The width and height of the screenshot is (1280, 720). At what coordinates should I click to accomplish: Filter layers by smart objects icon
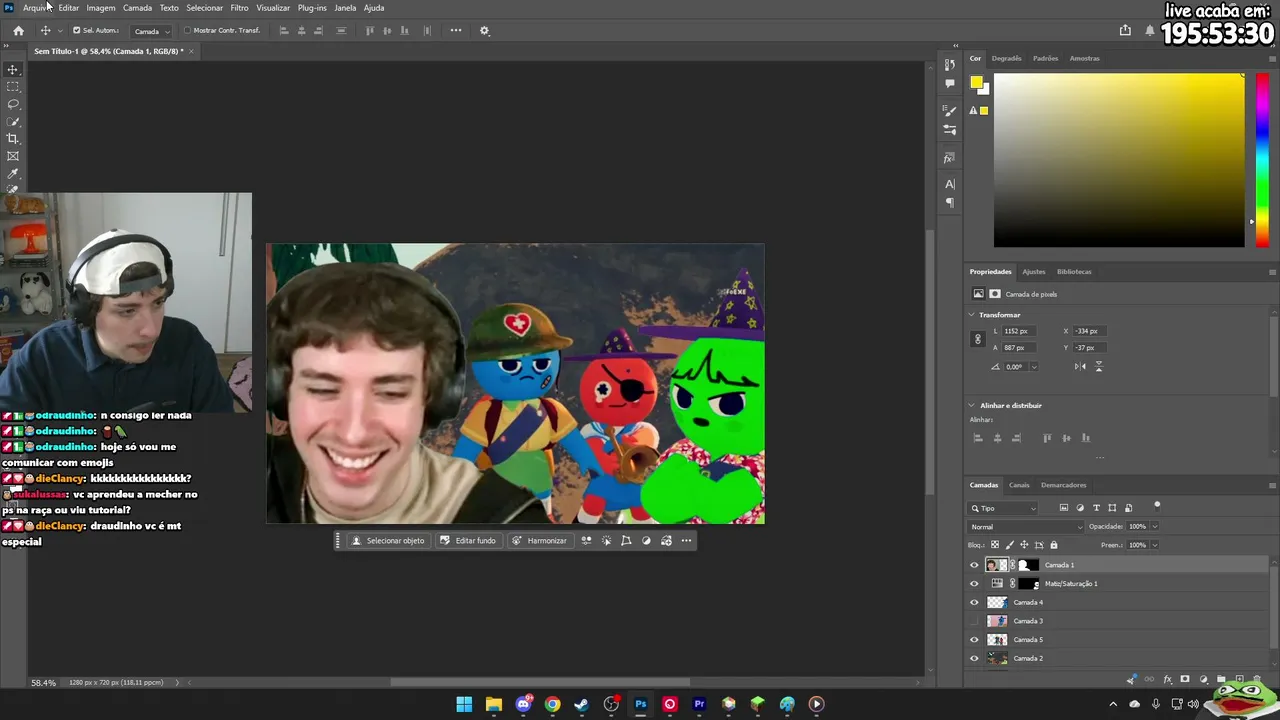tap(1129, 508)
